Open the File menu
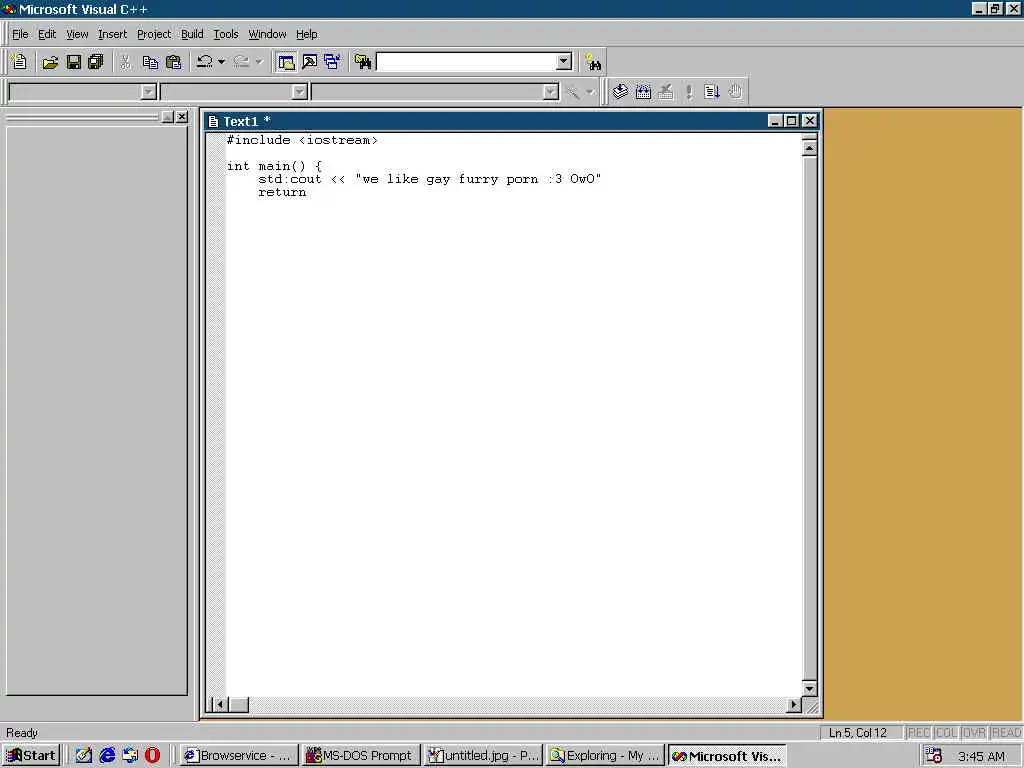 click(20, 34)
